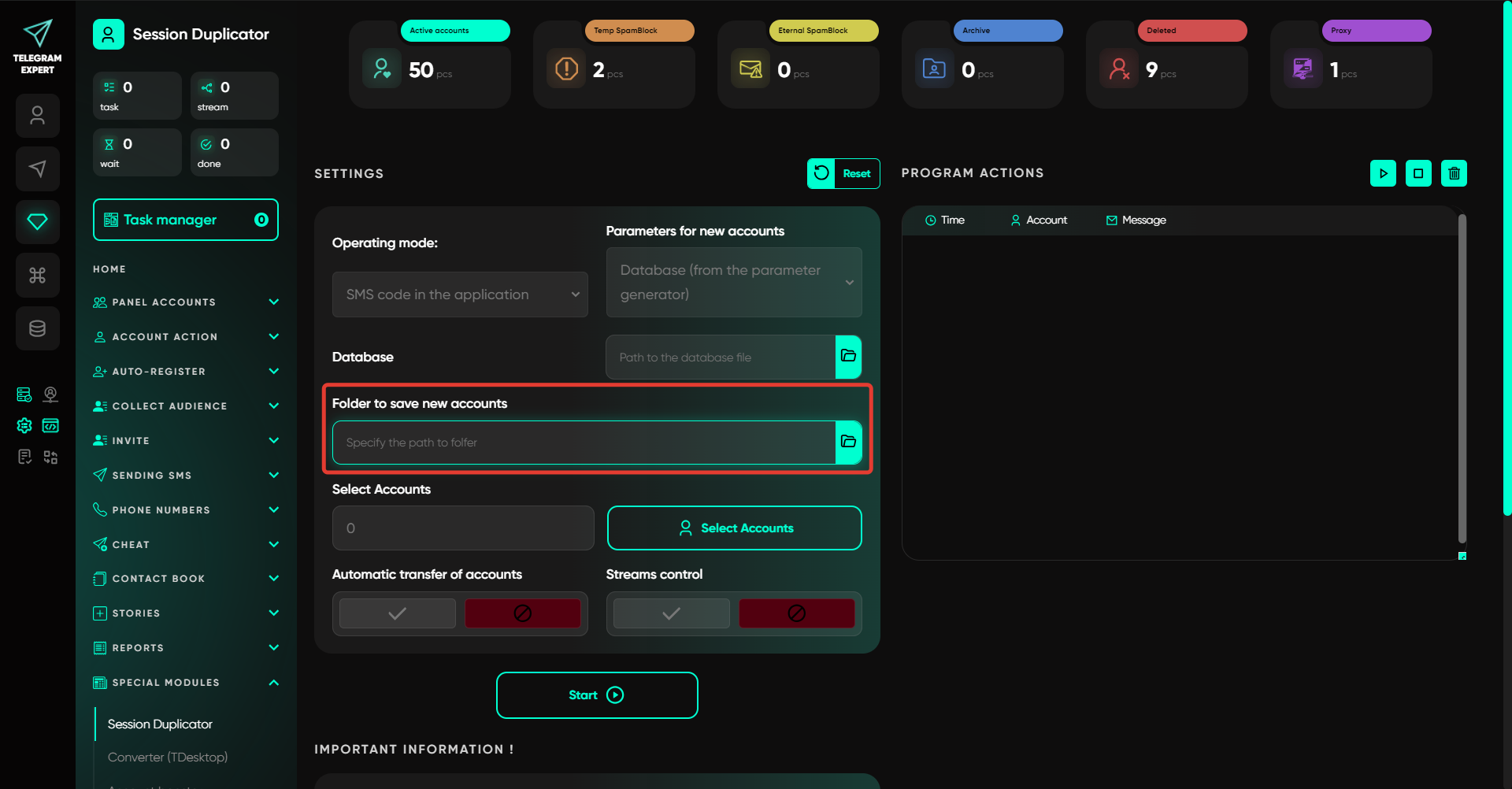1512x789 pixels.
Task: Open Parameters for new accounts dropdown
Action: (733, 282)
